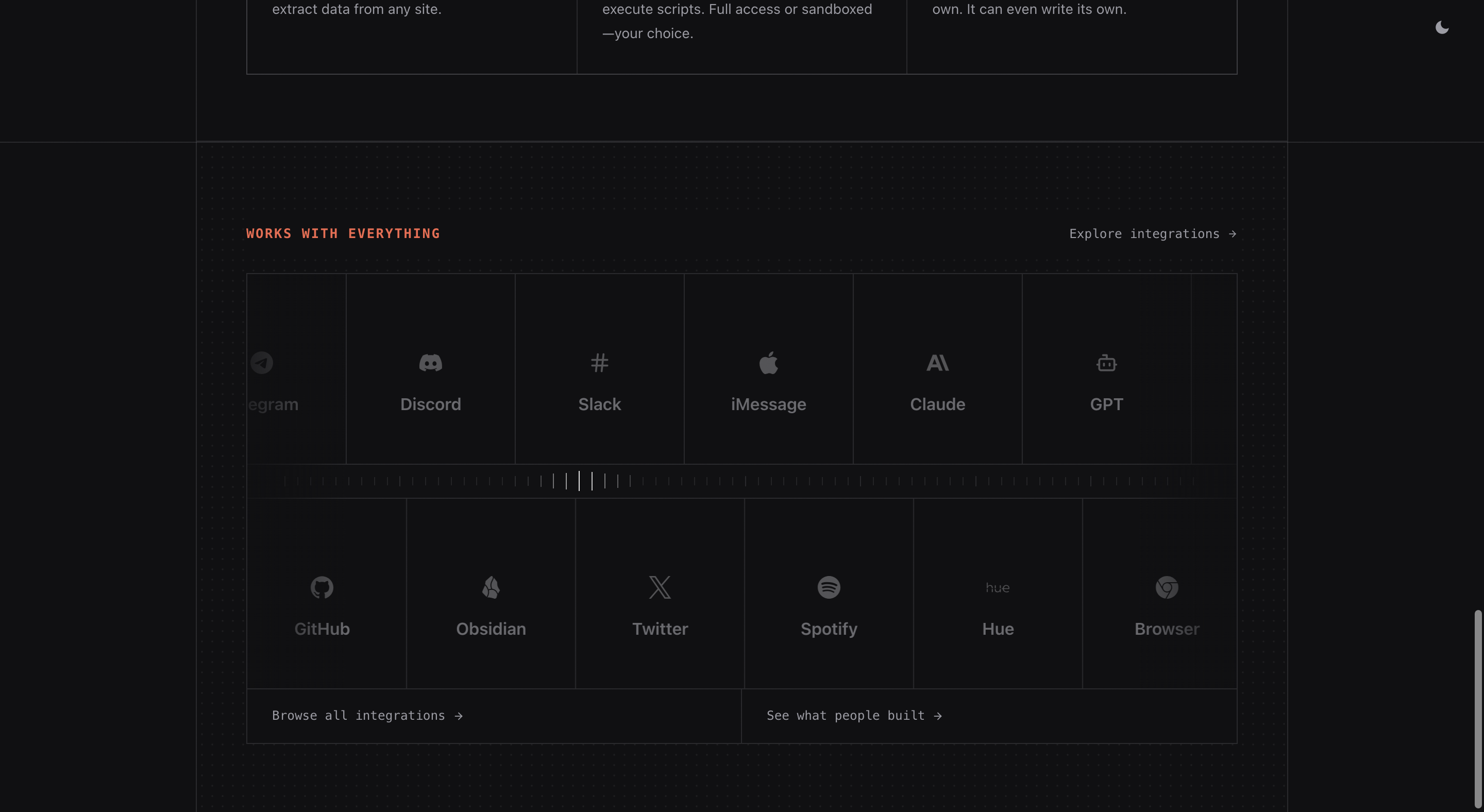
Task: Select the Spotify label text
Action: [x=829, y=629]
